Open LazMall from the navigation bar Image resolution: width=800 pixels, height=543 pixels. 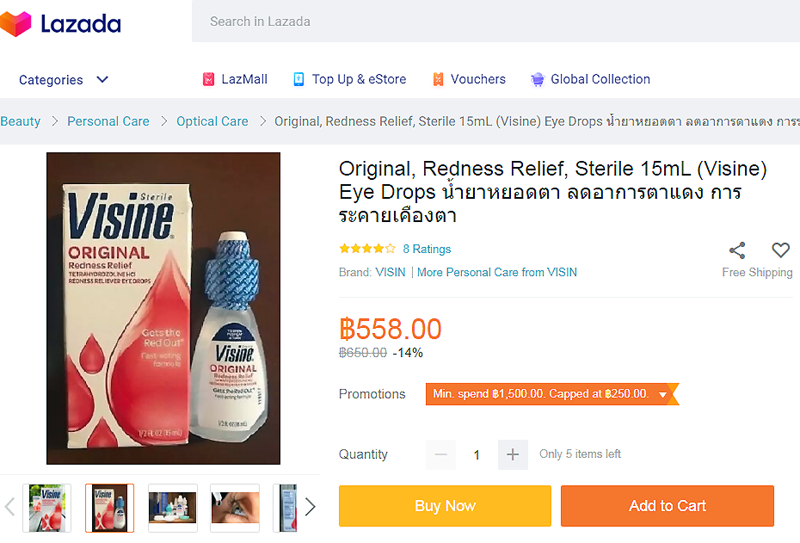[x=235, y=79]
